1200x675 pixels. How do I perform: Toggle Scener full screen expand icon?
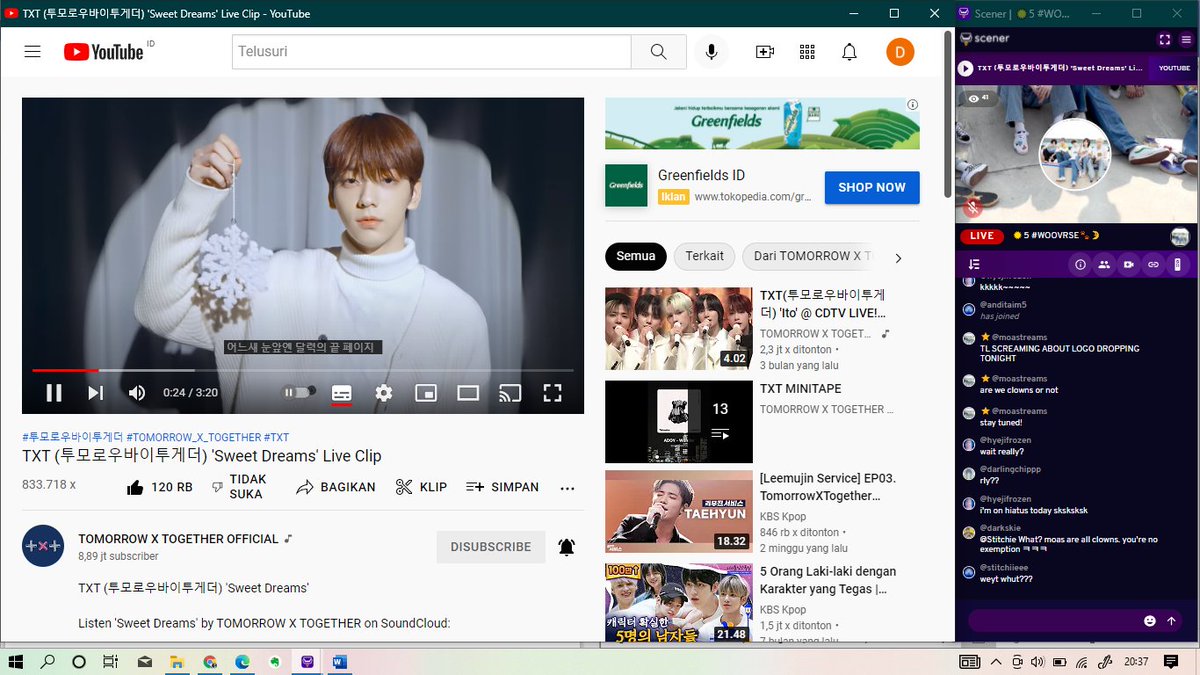[1164, 39]
